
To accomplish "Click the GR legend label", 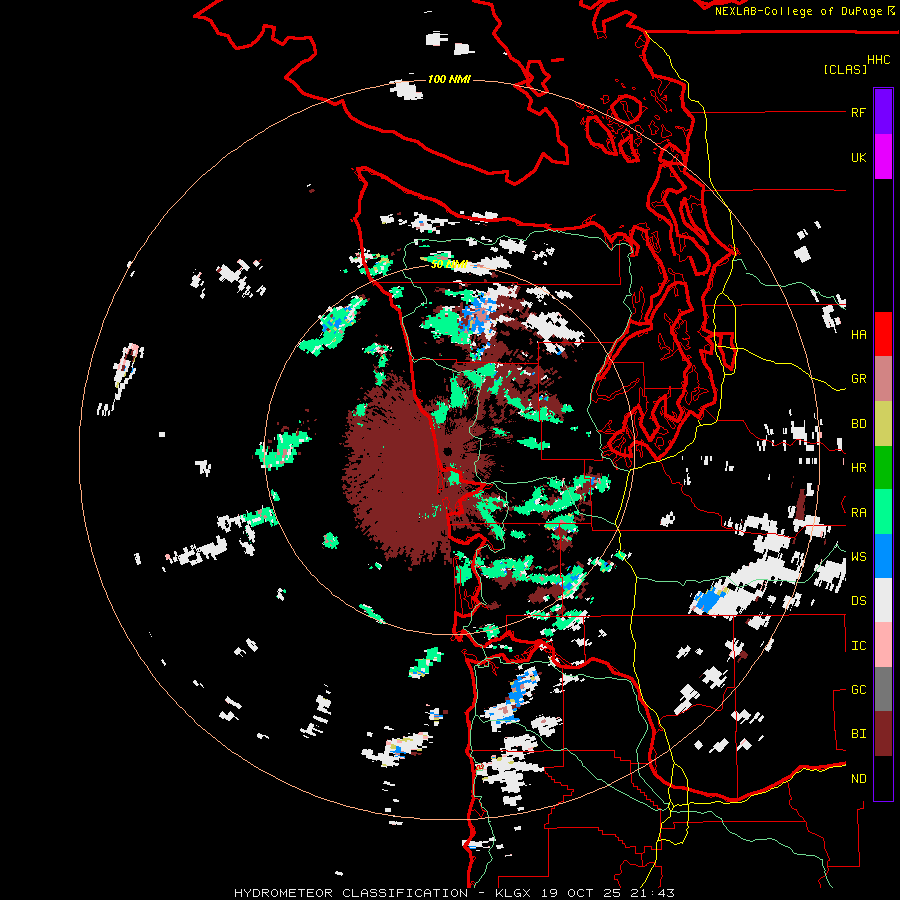I will (858, 379).
